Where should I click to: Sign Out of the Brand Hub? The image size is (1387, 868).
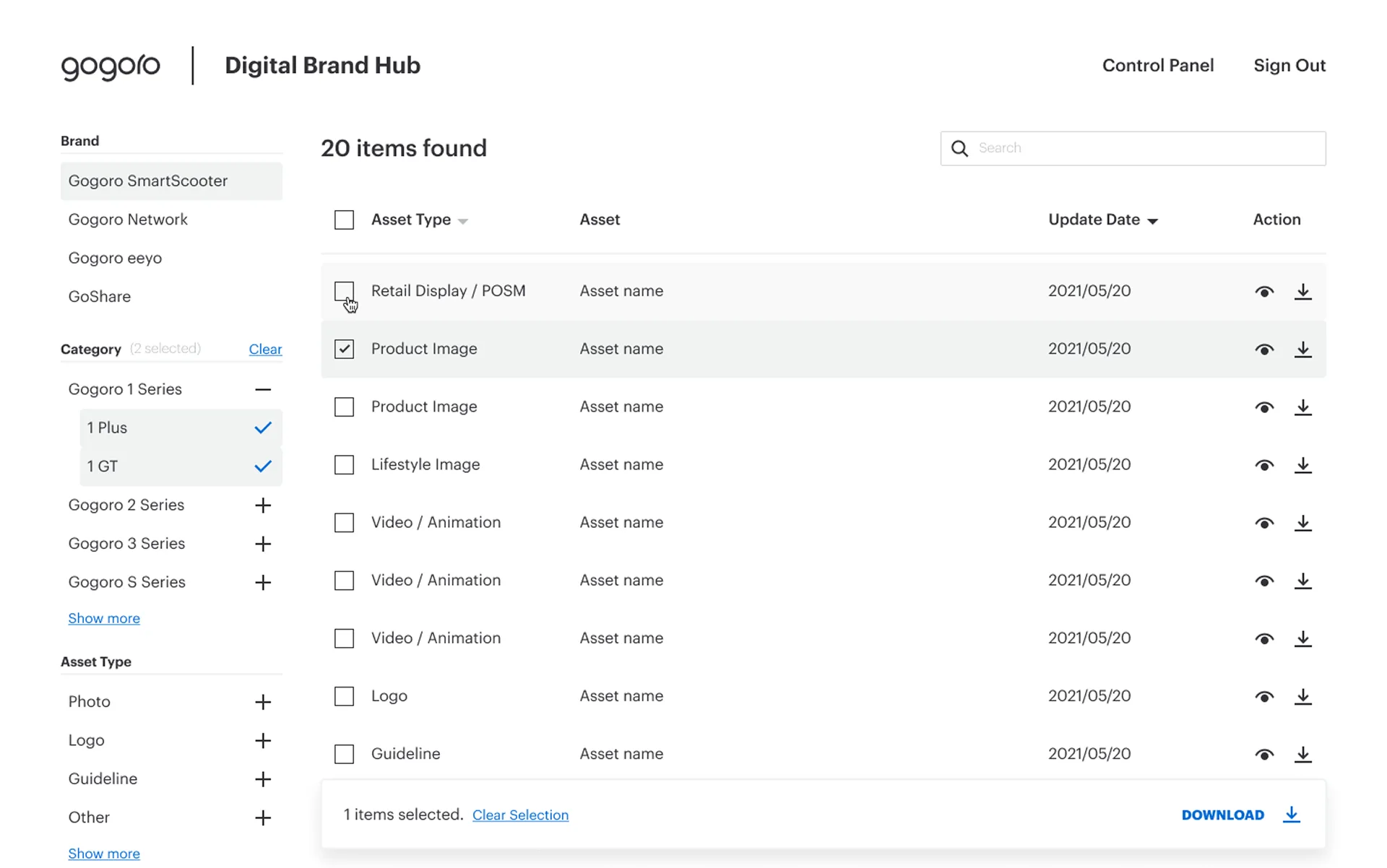click(1289, 65)
